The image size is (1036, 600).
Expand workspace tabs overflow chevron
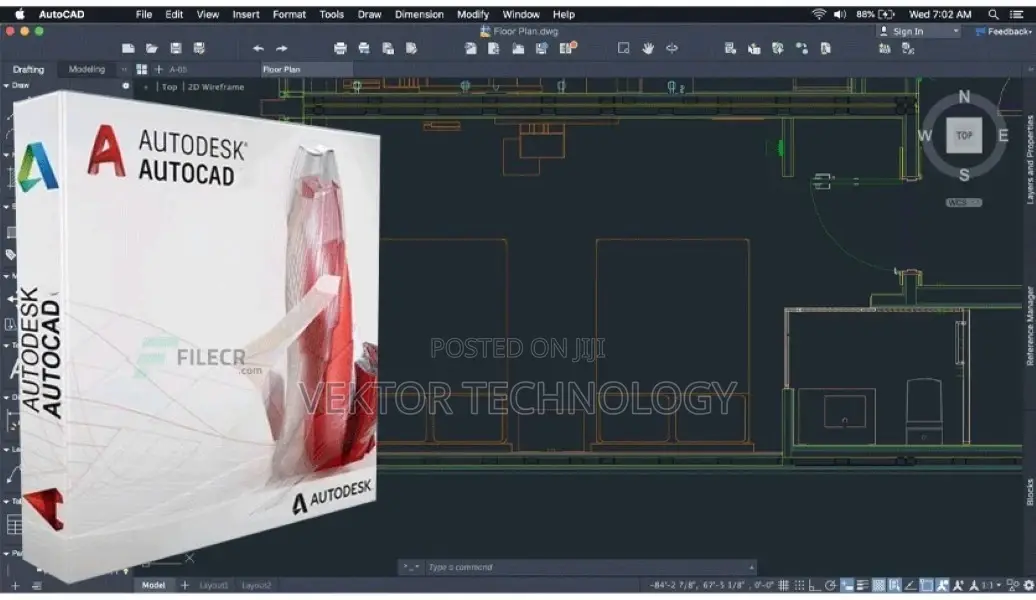(124, 69)
